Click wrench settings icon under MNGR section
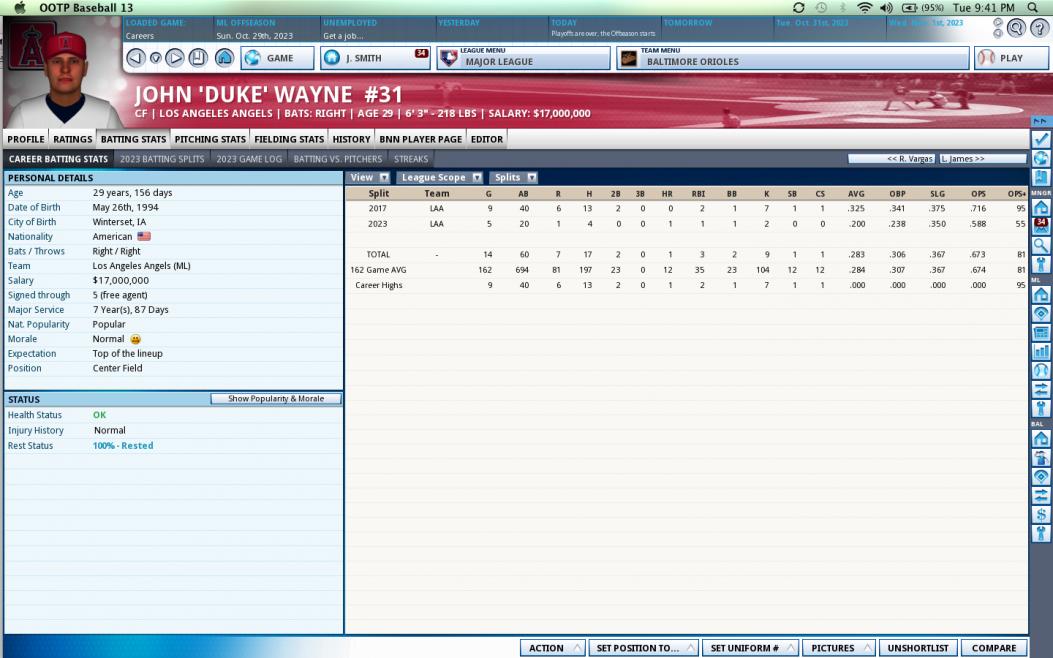This screenshot has height=658, width=1053. click(x=1040, y=264)
